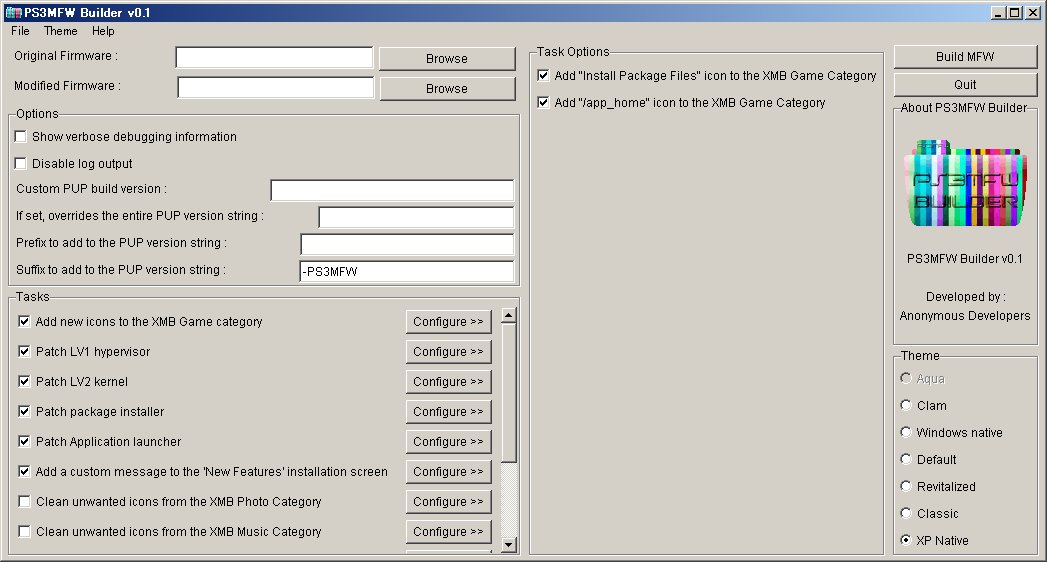Click the override entire PUP version string field
This screenshot has height=562, width=1047.
[x=416, y=217]
